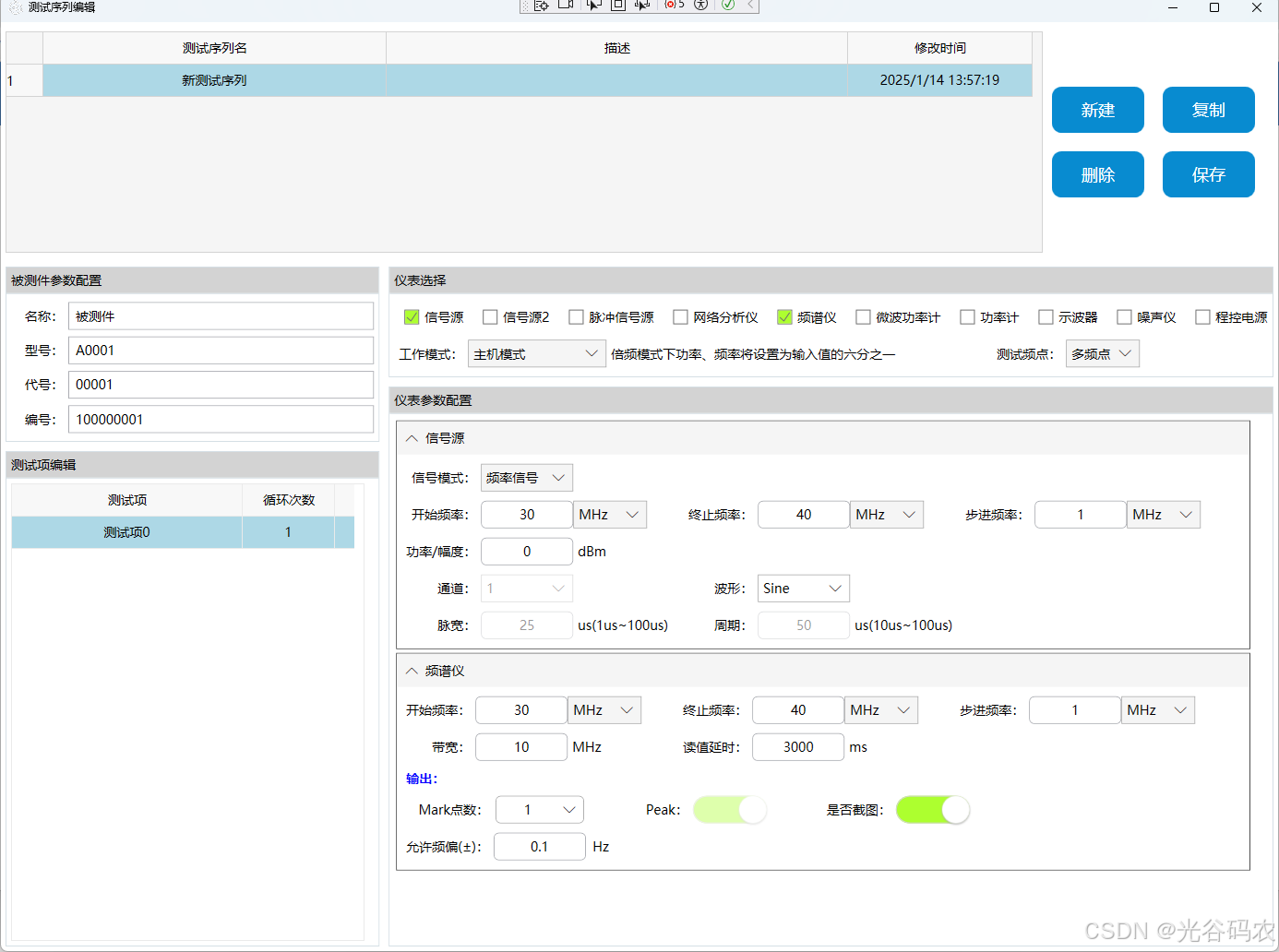Click the 修改时间 column header
The width and height of the screenshot is (1279, 952).
(x=939, y=48)
